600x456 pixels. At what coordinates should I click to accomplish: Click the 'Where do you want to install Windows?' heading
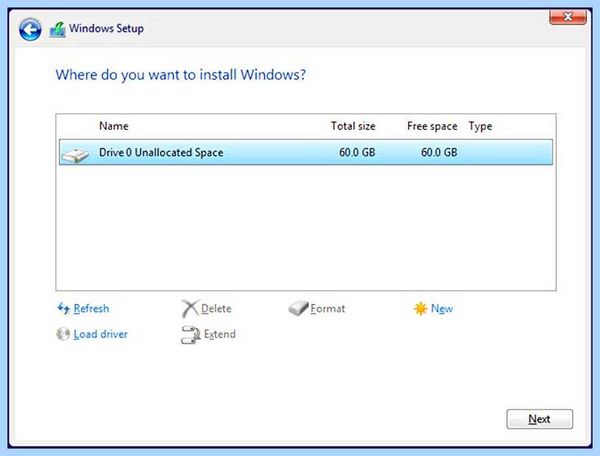[181, 75]
